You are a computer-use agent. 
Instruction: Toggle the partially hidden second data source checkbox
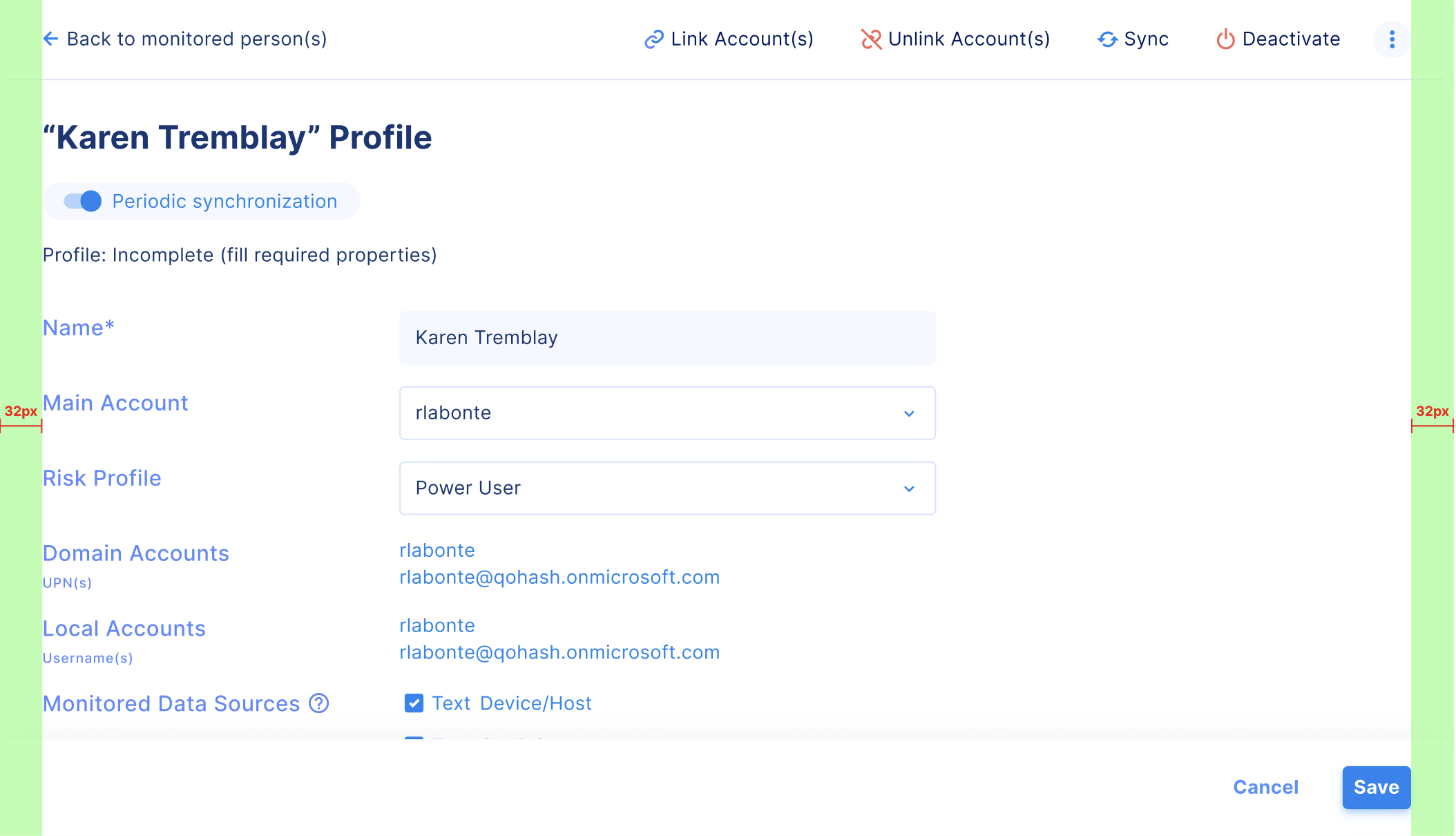click(x=414, y=739)
